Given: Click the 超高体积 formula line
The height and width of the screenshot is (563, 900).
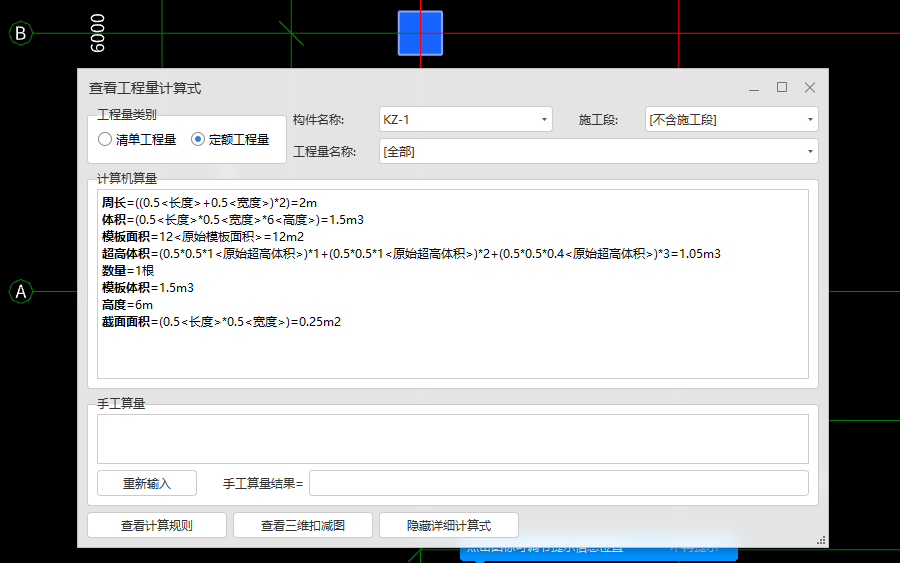Looking at the screenshot, I should (x=411, y=254).
